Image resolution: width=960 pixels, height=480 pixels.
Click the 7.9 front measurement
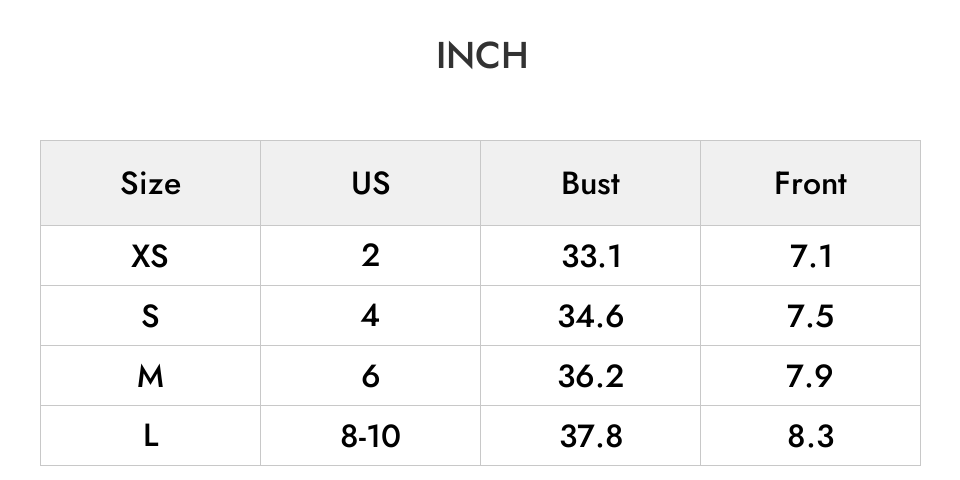tap(810, 375)
